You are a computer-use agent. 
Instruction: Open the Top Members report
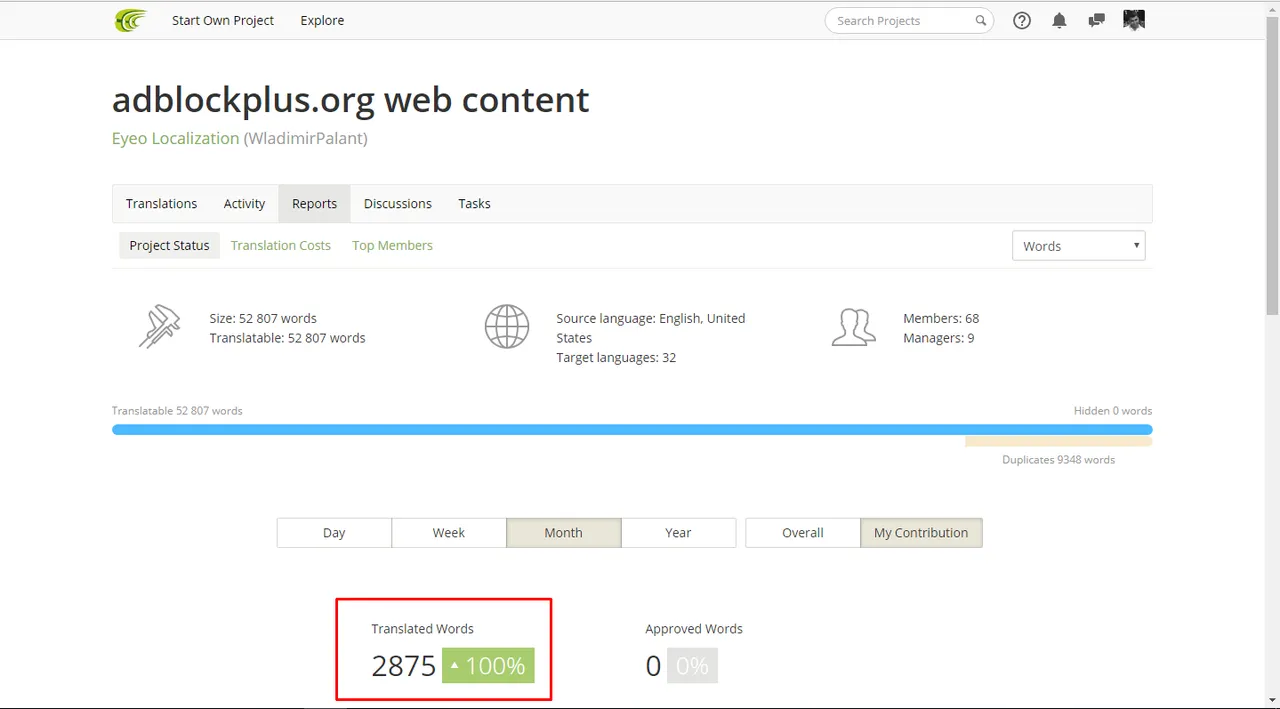click(392, 245)
